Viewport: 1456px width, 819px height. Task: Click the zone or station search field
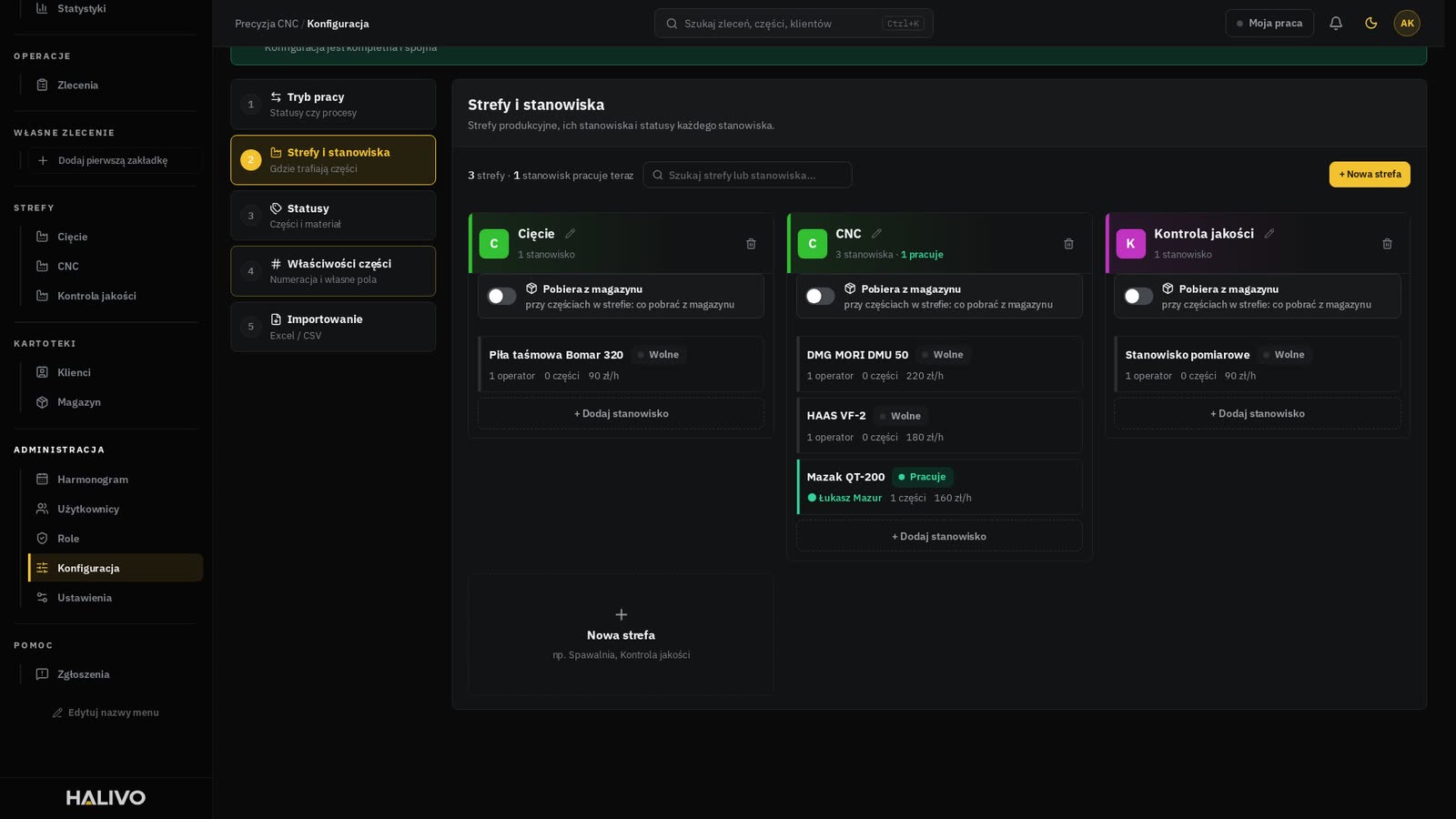point(747,175)
